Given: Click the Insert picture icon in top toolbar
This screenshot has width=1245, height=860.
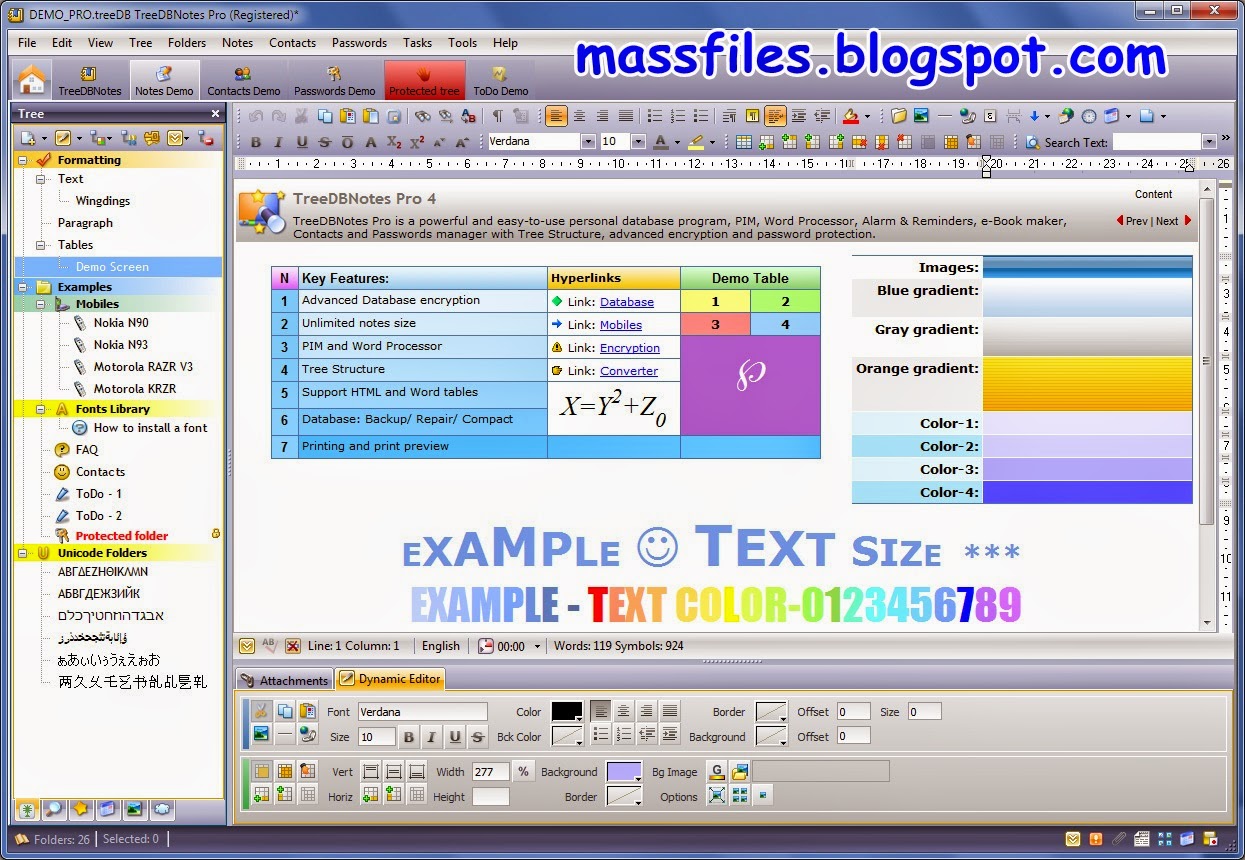Looking at the screenshot, I should click(921, 116).
